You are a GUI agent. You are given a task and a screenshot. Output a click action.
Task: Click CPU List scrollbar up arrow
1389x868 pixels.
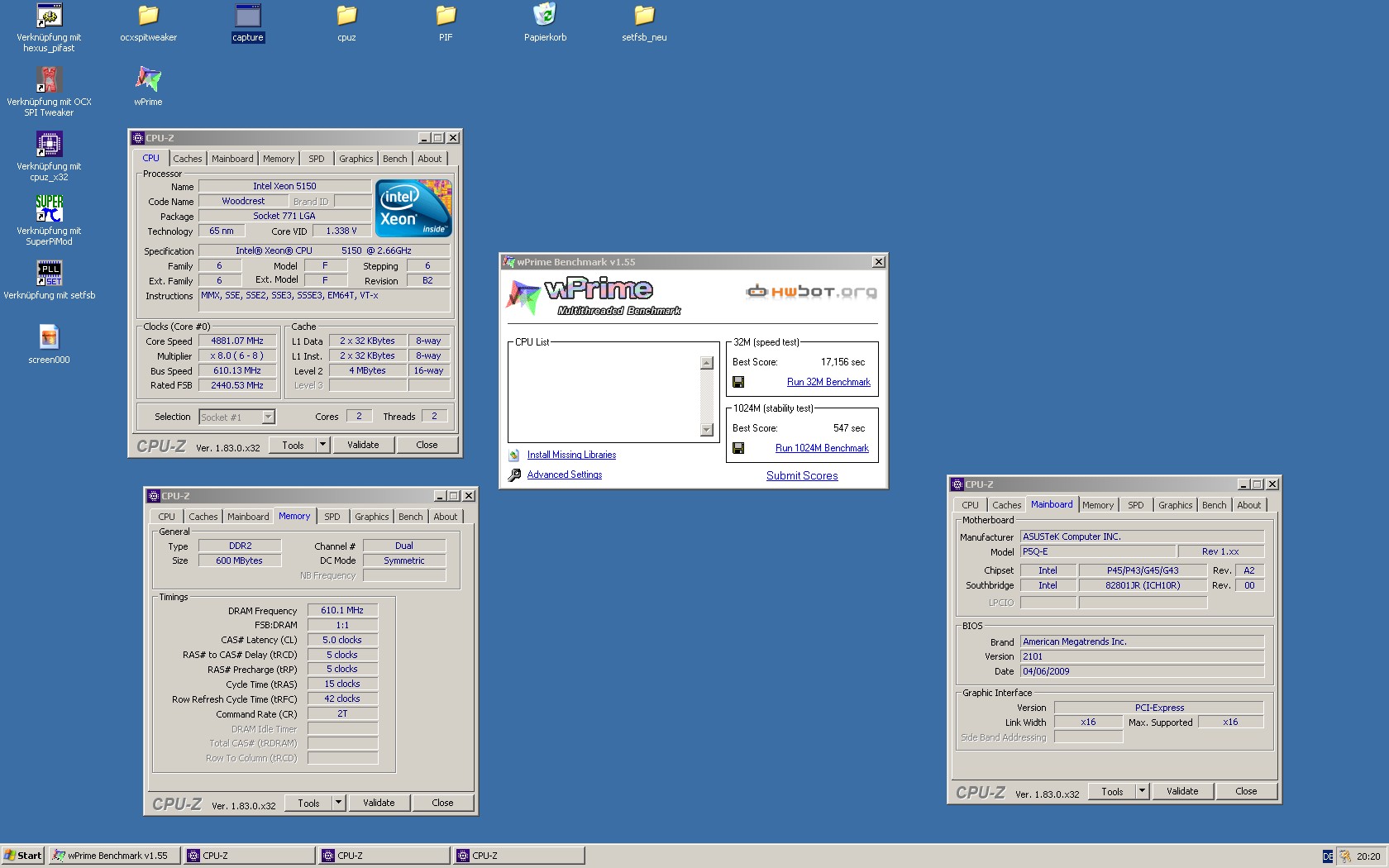point(706,363)
